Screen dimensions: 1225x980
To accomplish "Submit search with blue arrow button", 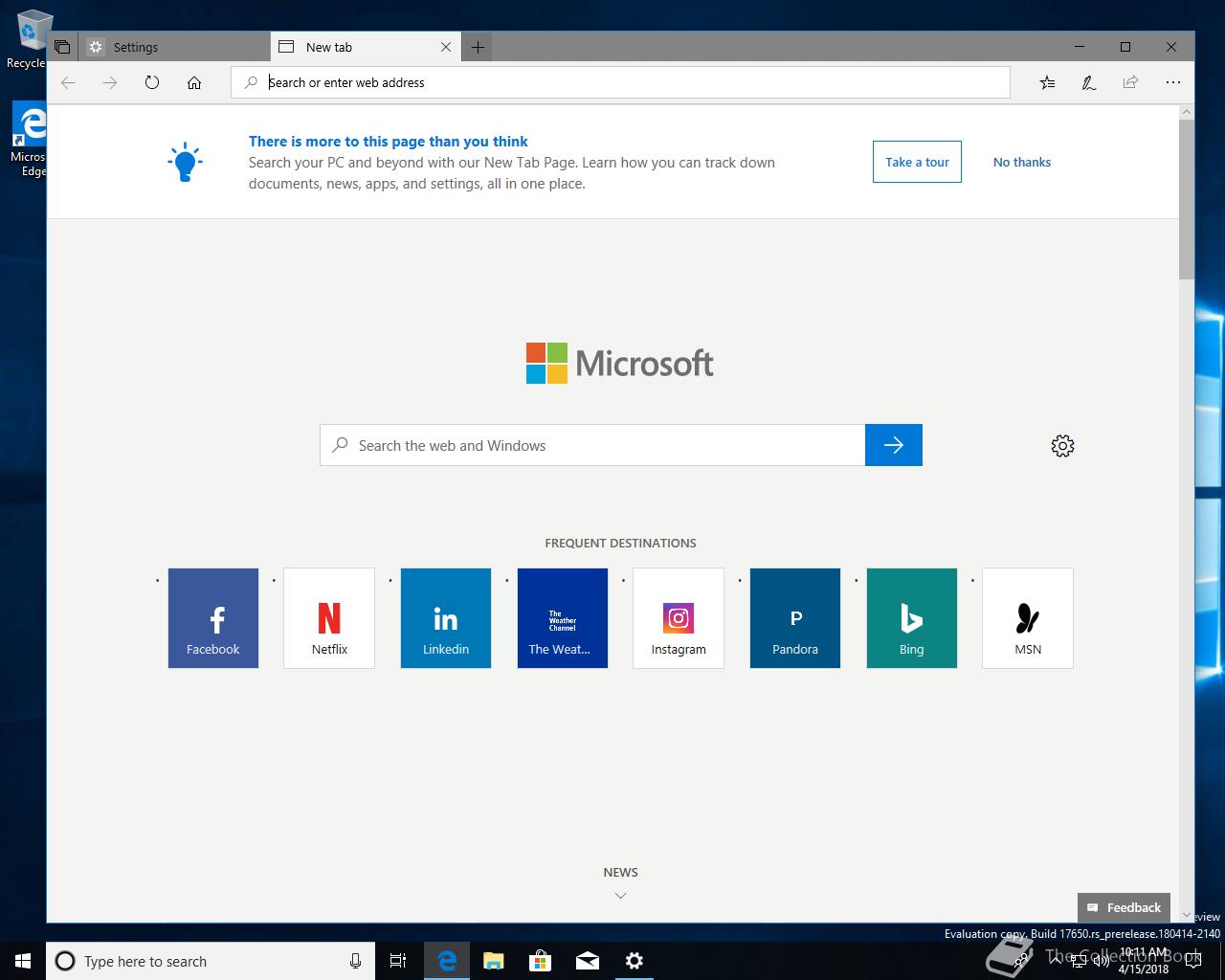I will [x=894, y=445].
